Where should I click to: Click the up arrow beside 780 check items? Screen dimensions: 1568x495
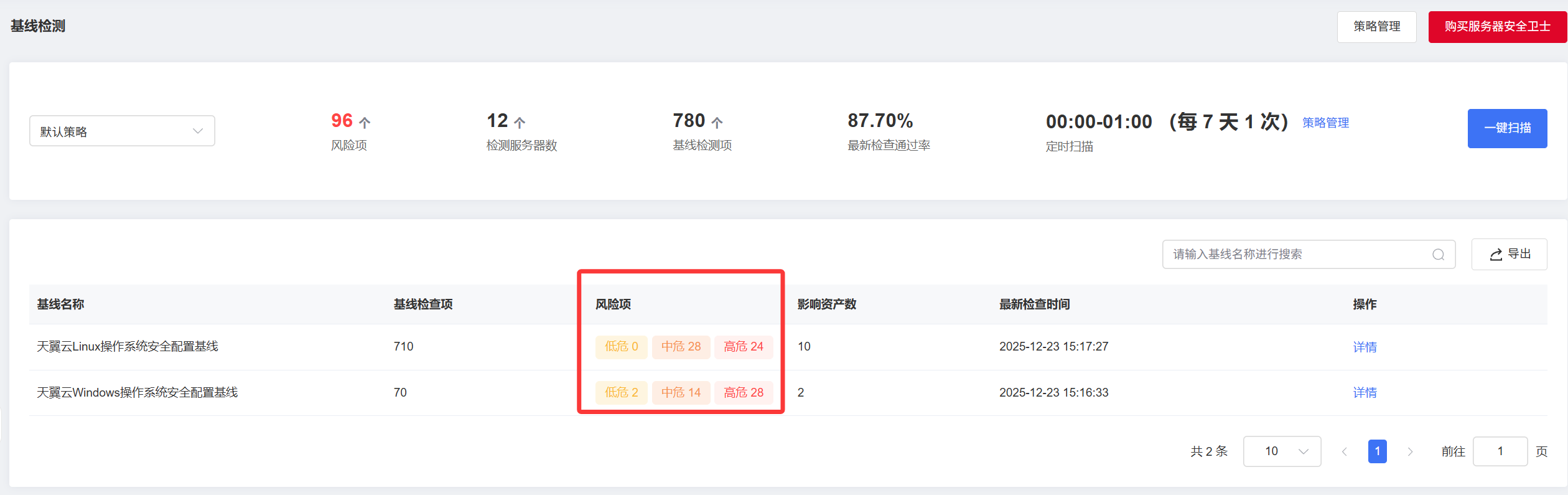(717, 122)
